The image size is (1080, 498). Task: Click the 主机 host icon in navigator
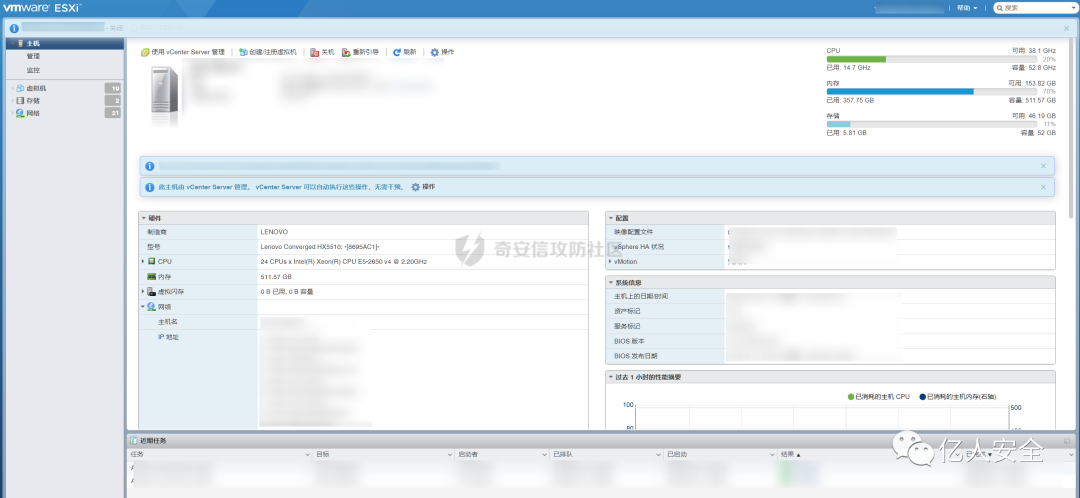[x=20, y=43]
